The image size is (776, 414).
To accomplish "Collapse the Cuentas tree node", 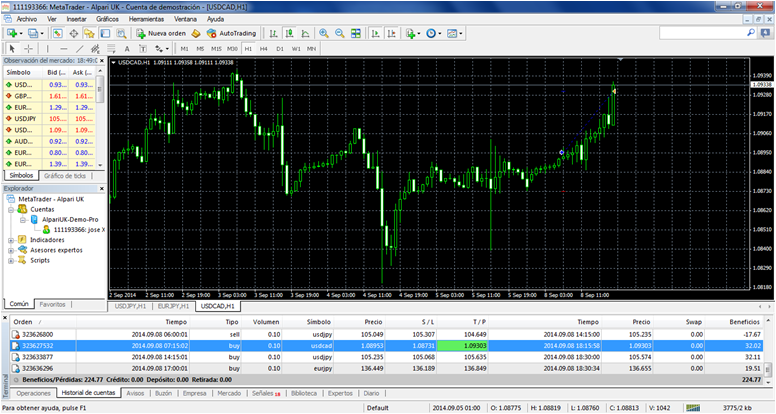I will click(10, 209).
